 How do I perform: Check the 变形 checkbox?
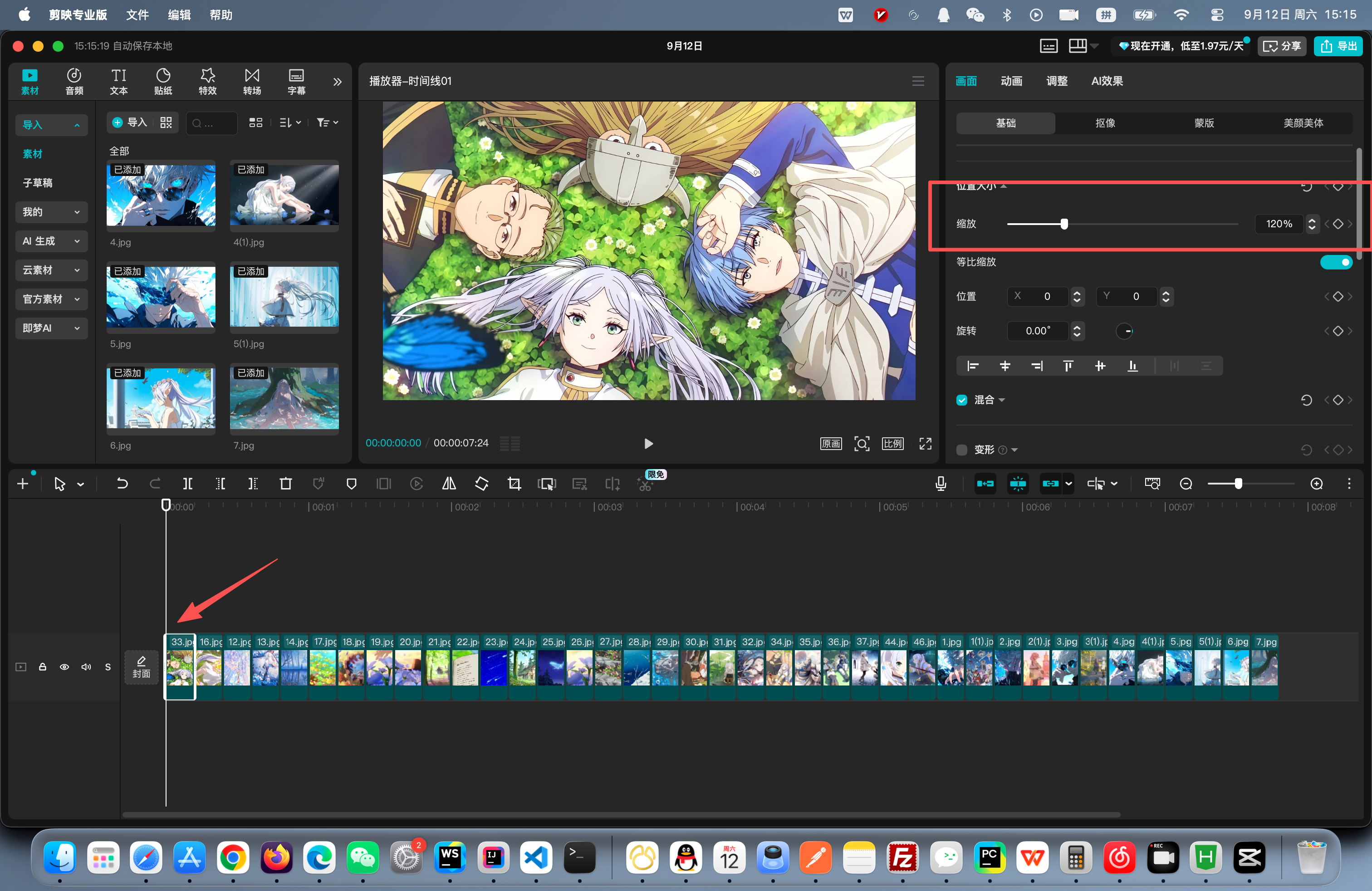[961, 450]
